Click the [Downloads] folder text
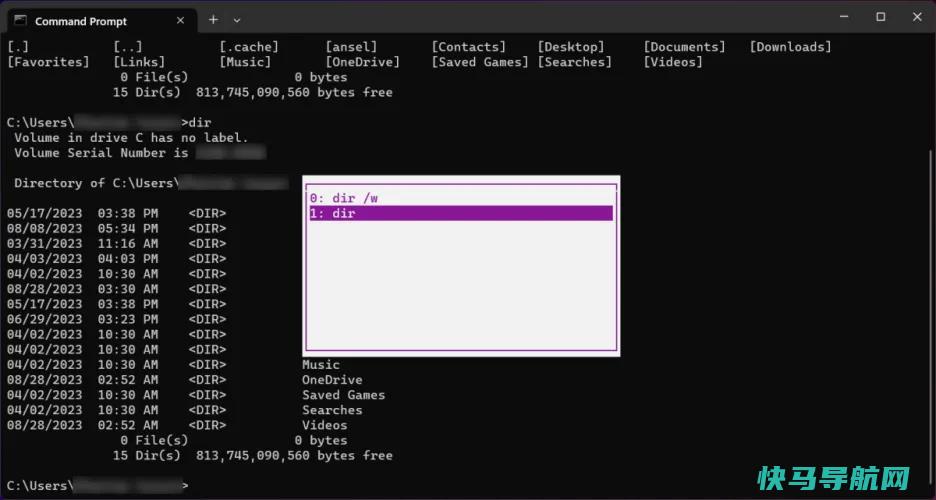936x500 pixels. point(790,47)
